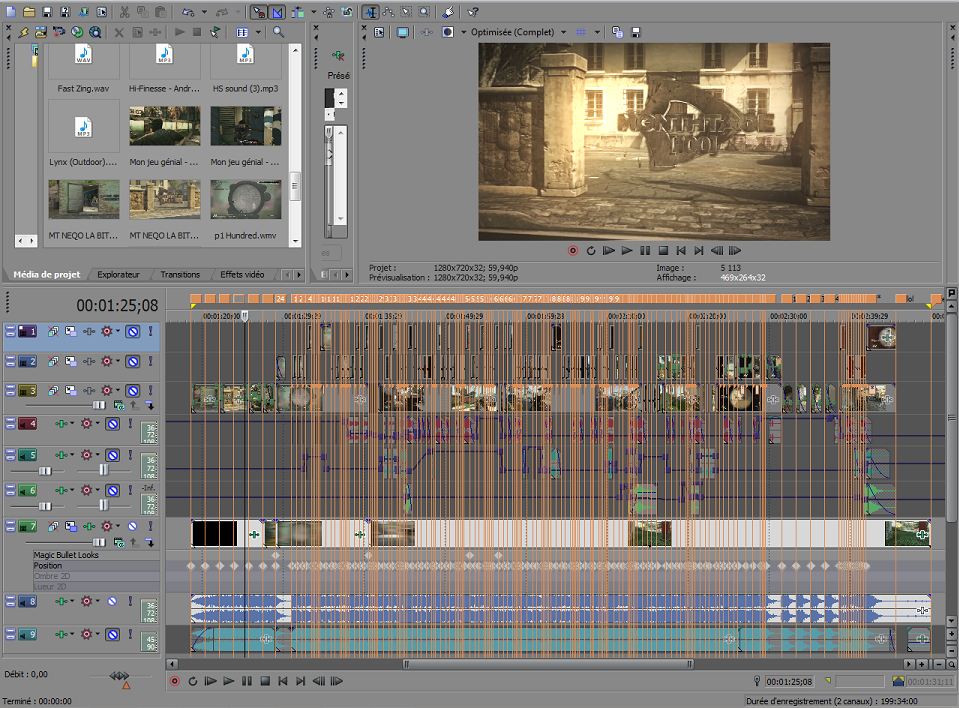
Task: Click the Save project icon
Action: click(x=47, y=13)
